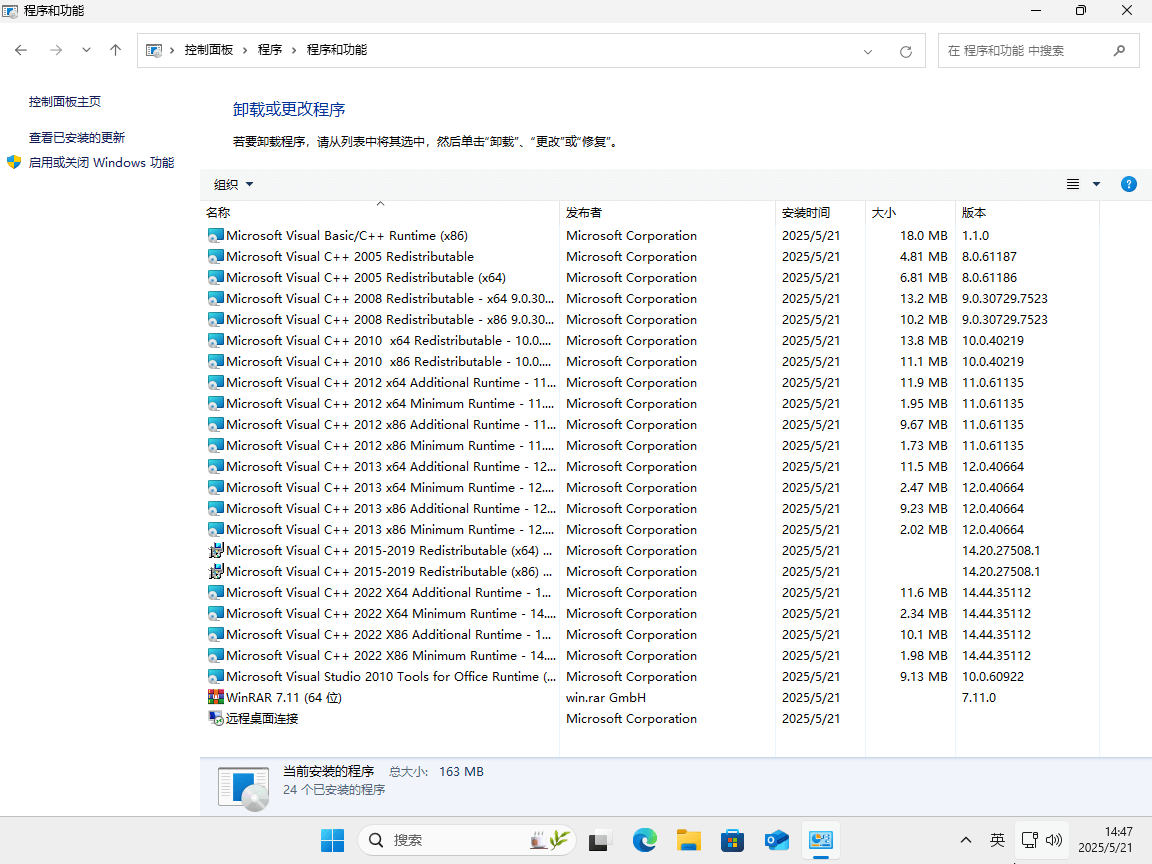Sort by 名称 column header
1152x864 pixels.
tap(379, 212)
